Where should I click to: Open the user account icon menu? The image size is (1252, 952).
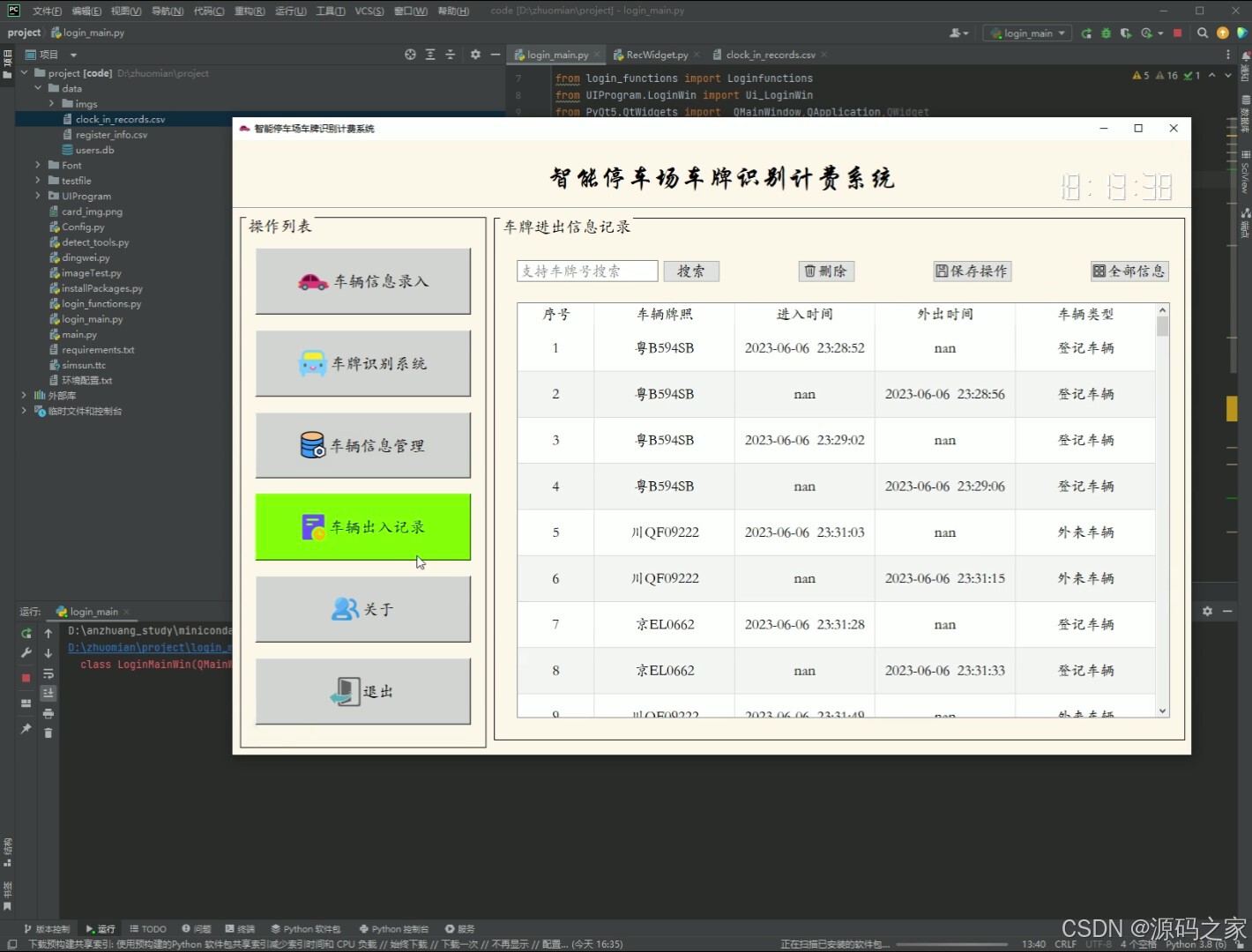click(x=958, y=33)
